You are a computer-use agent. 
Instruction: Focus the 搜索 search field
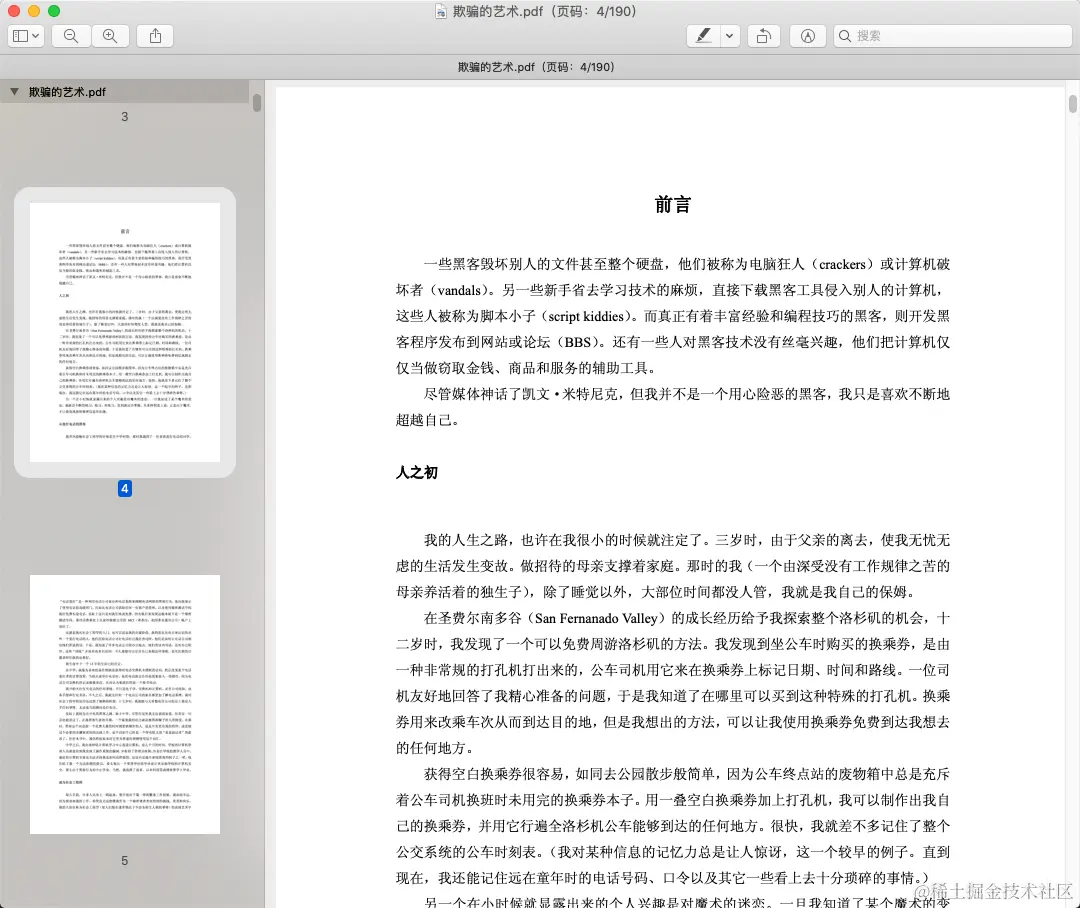[x=953, y=36]
